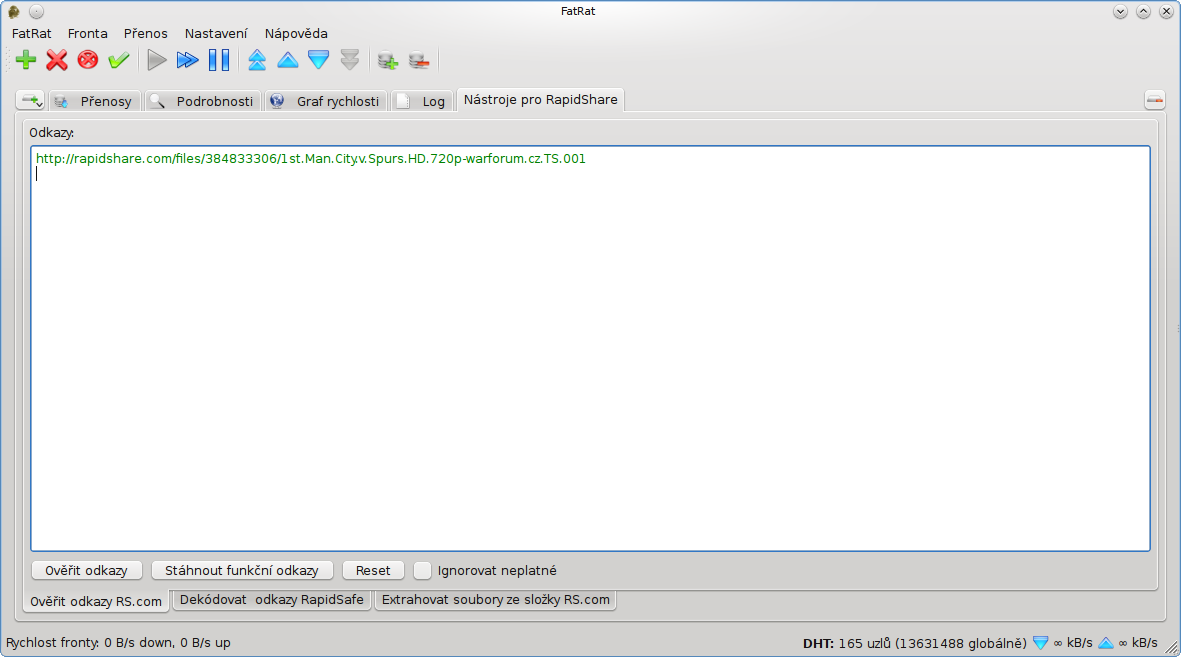Switch to the Podrobnosti tab
The height and width of the screenshot is (657, 1181).
(x=203, y=101)
